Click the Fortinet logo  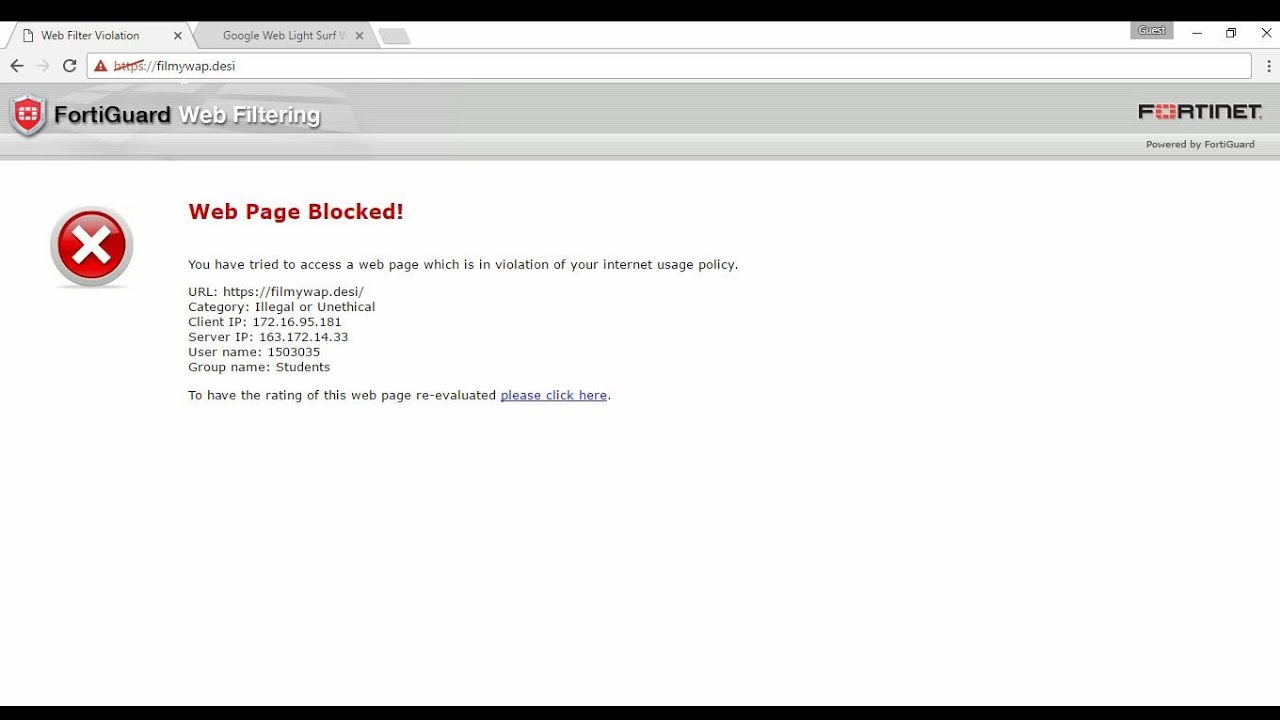click(1200, 112)
